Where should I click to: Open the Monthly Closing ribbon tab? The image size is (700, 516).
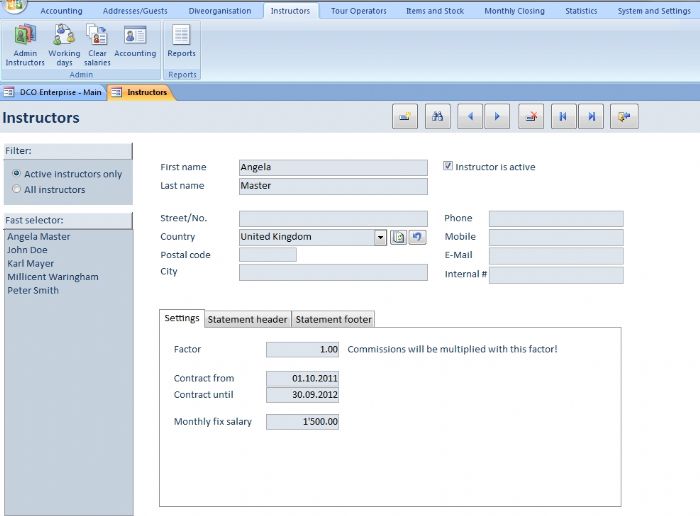(x=514, y=11)
